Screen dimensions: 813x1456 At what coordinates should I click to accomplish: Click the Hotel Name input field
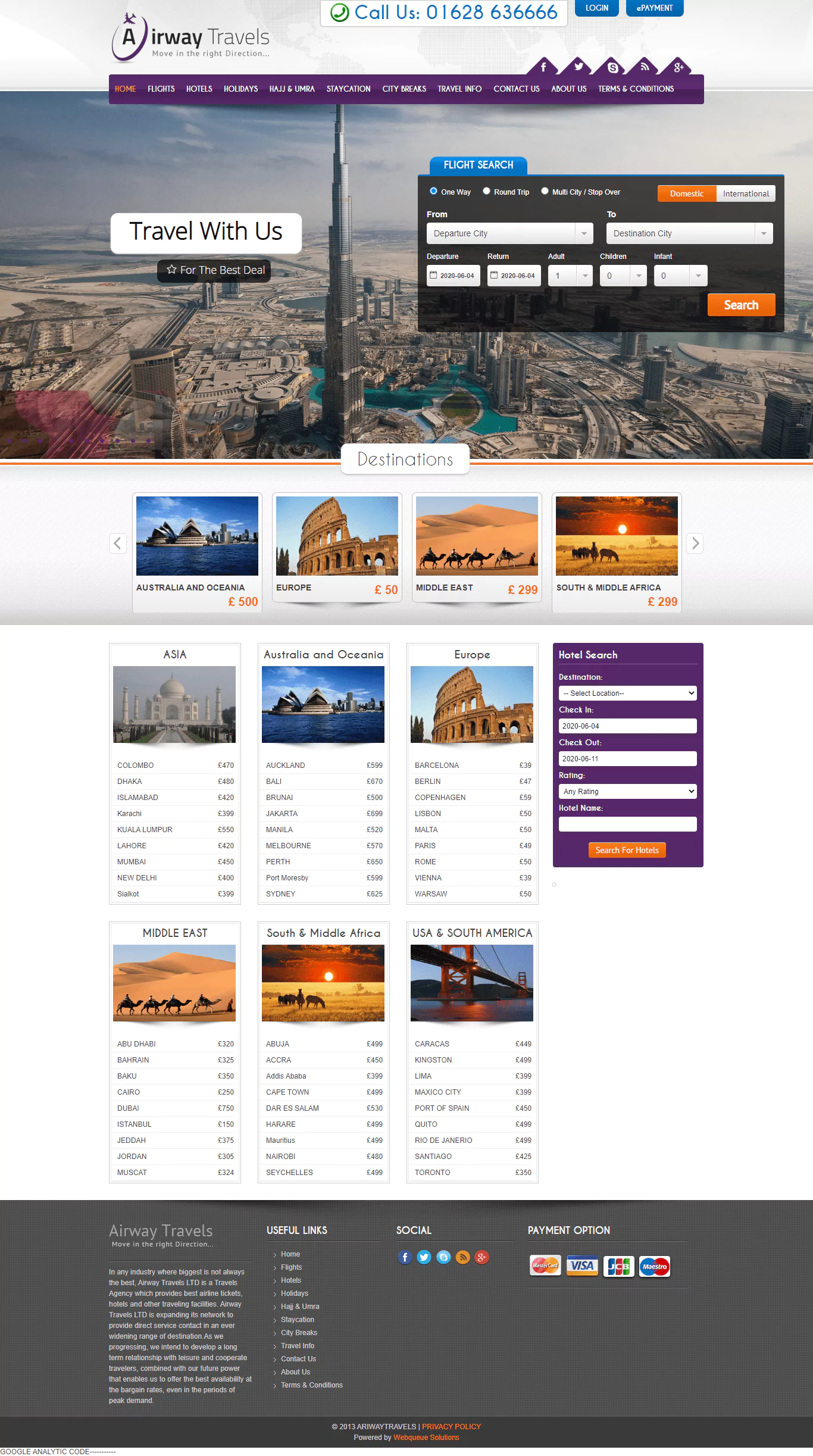coord(627,824)
